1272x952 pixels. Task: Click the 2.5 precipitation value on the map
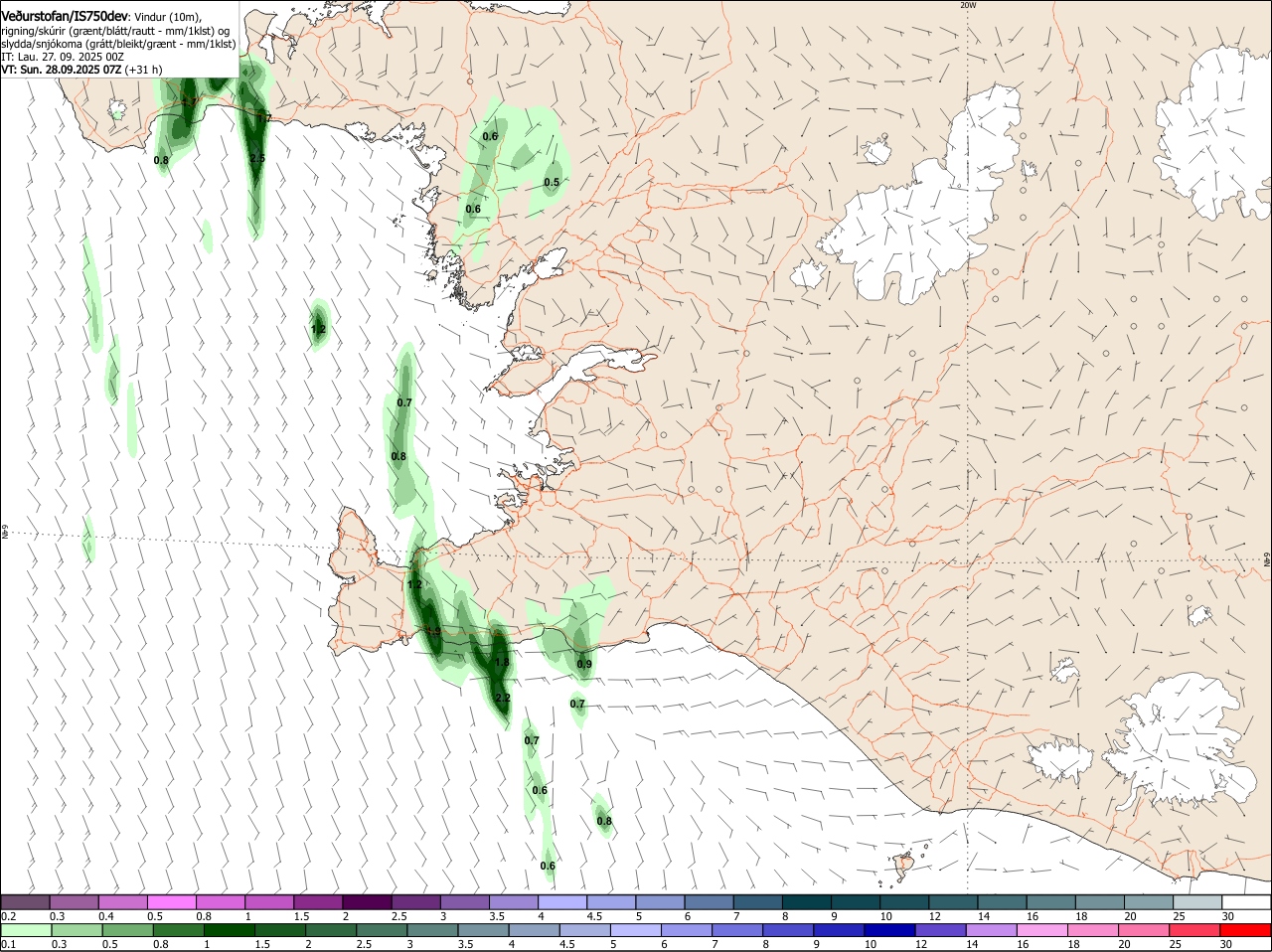click(257, 158)
